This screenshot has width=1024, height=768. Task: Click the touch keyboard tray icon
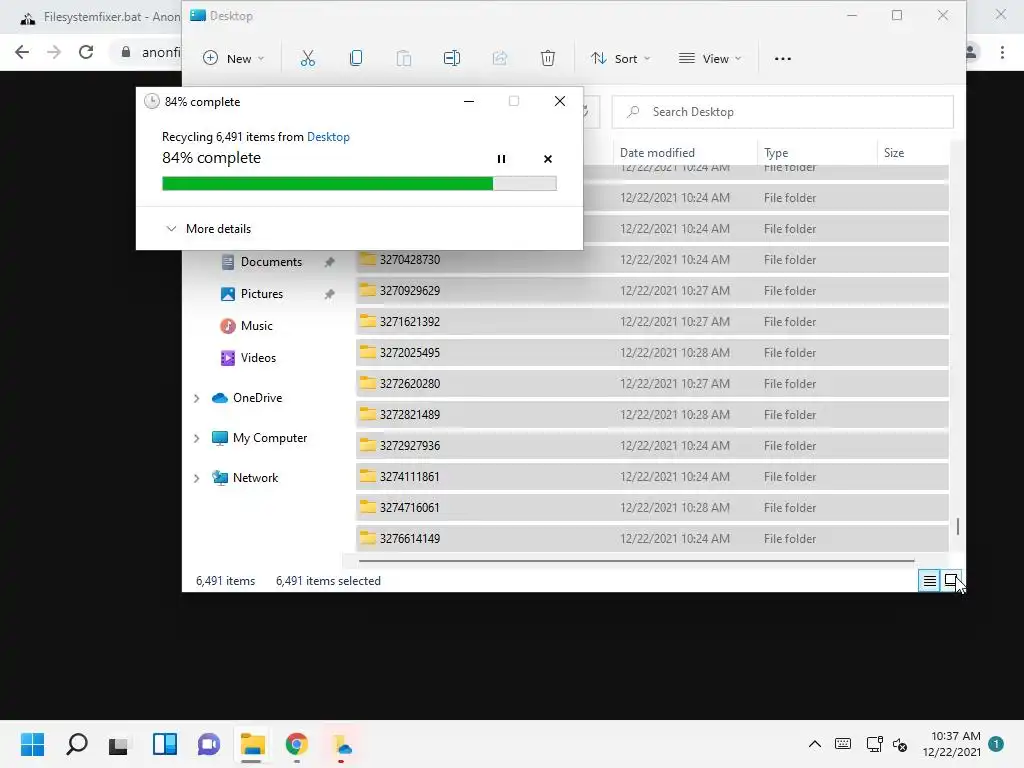pyautogui.click(x=842, y=744)
